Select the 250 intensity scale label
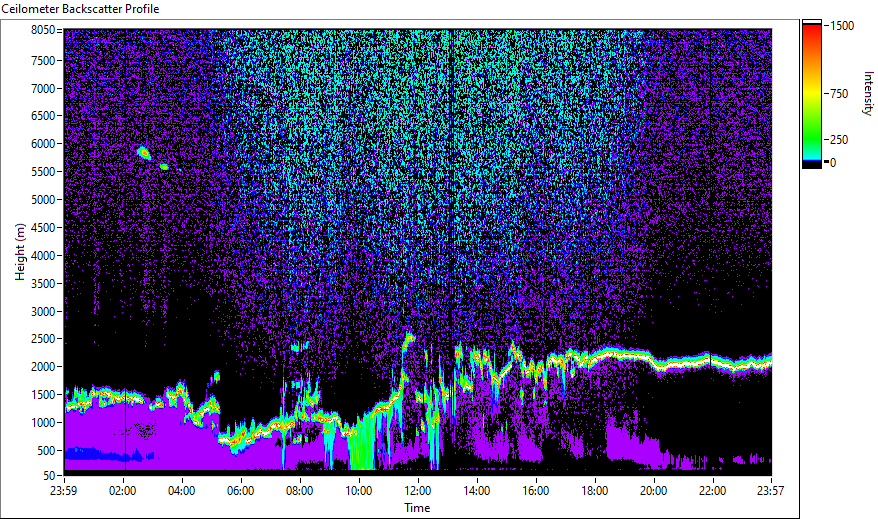Viewport: 878px width, 519px height. [839, 140]
